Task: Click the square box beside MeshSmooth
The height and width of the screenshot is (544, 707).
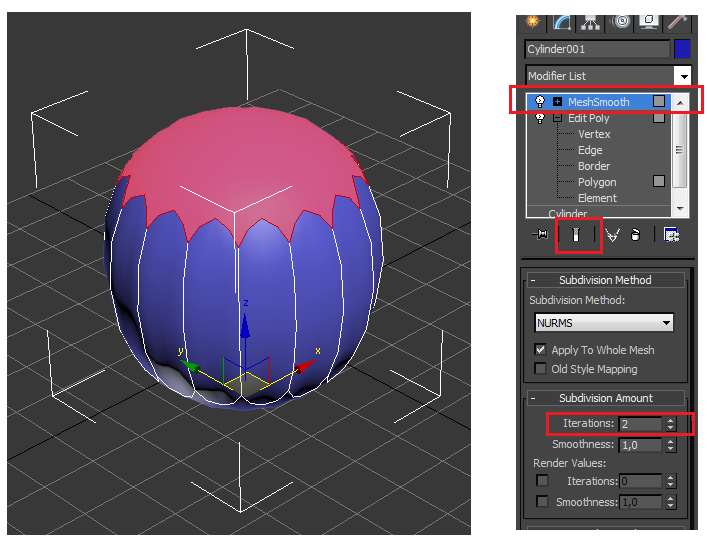Action: 659,101
